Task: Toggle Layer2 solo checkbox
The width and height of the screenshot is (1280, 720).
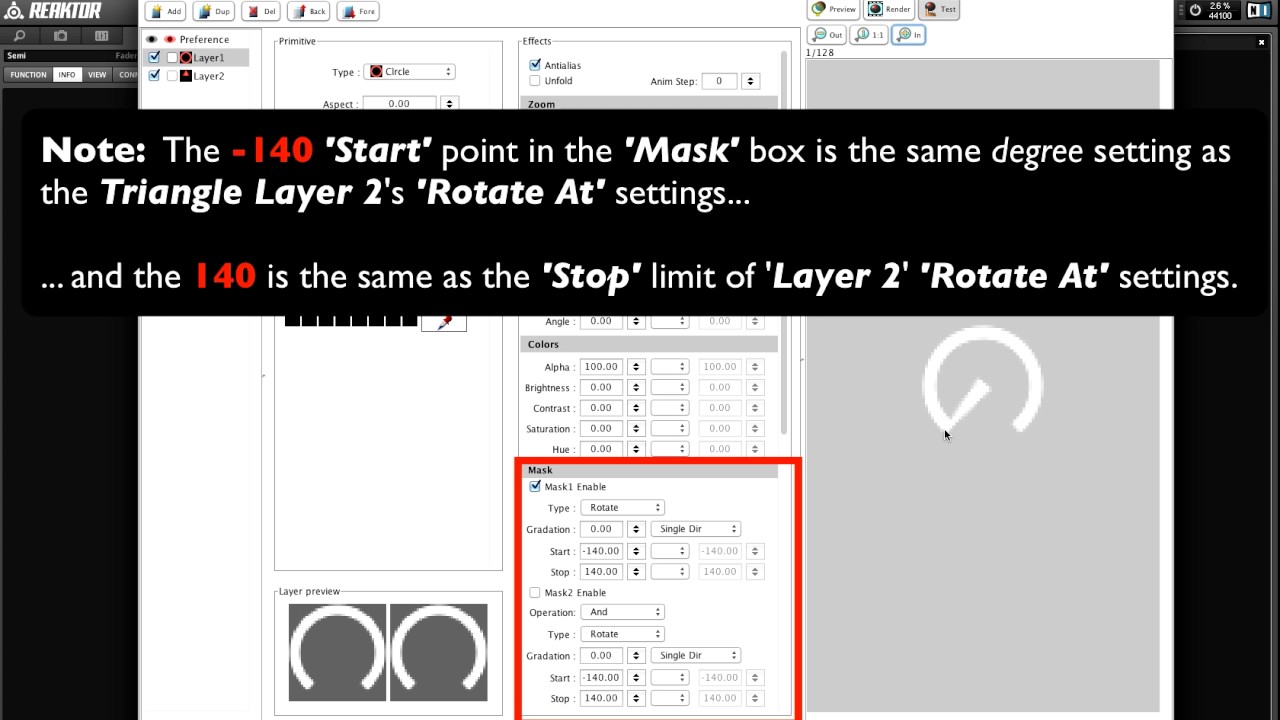Action: point(172,76)
